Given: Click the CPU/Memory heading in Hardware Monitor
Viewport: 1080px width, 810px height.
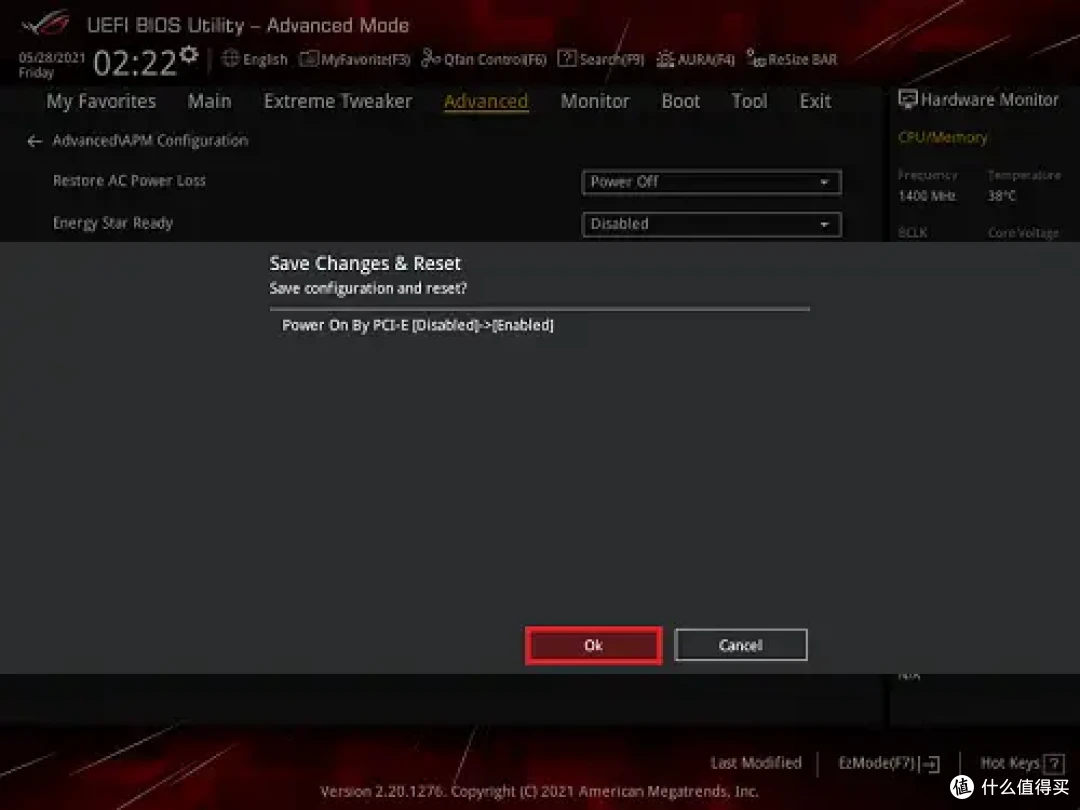Looking at the screenshot, I should 942,138.
